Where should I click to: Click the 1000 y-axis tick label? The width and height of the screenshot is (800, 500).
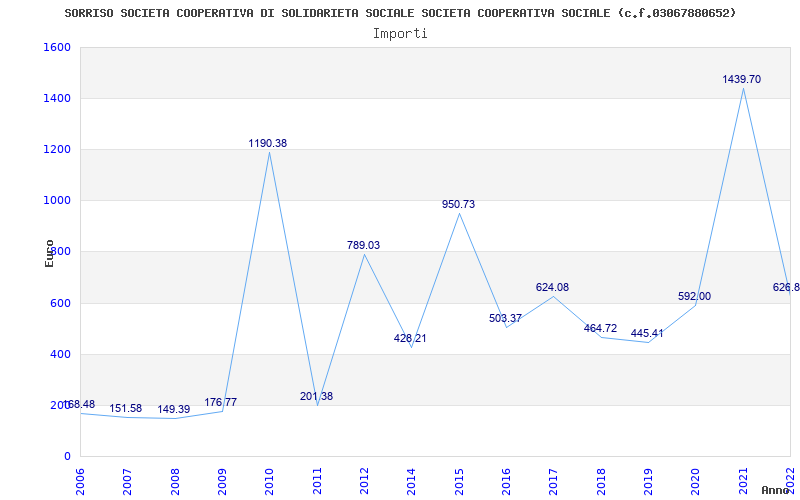point(57,201)
